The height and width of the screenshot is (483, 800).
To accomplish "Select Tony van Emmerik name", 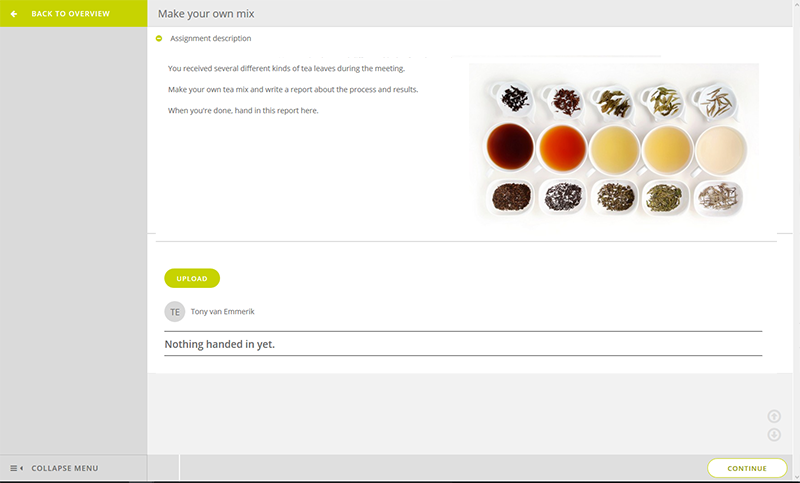I will [x=222, y=312].
